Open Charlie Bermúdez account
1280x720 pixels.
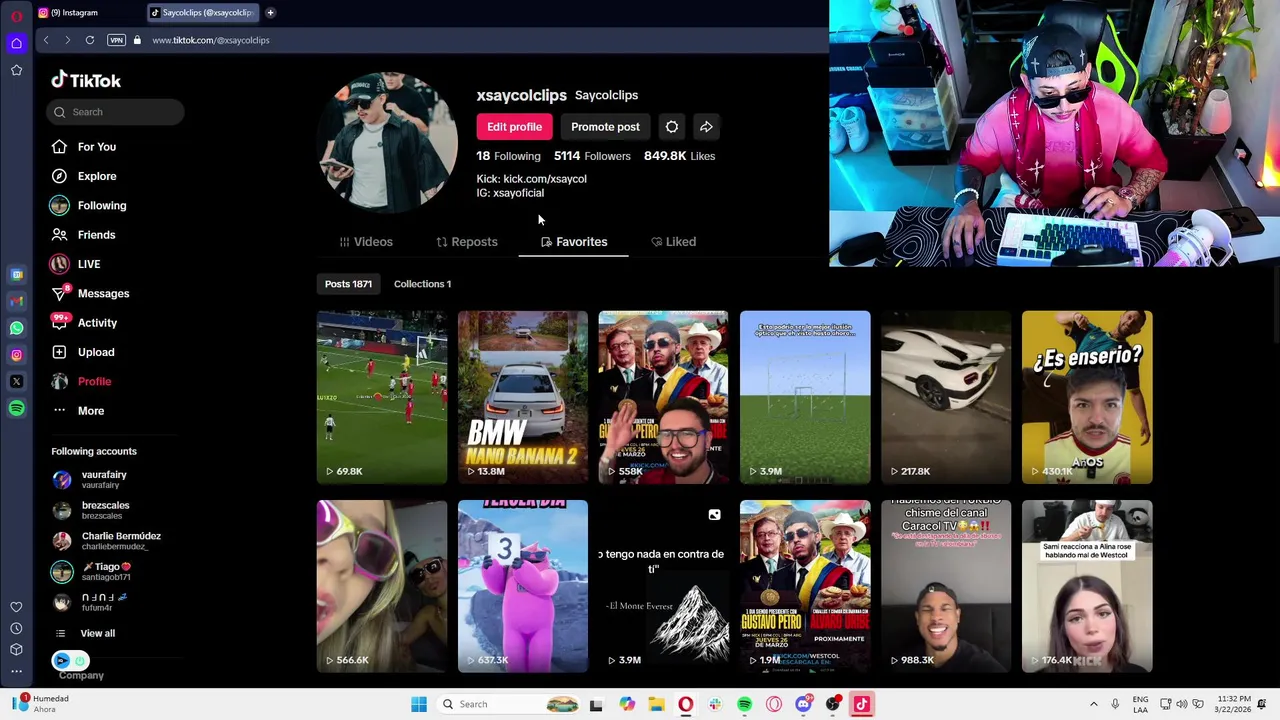106,541
